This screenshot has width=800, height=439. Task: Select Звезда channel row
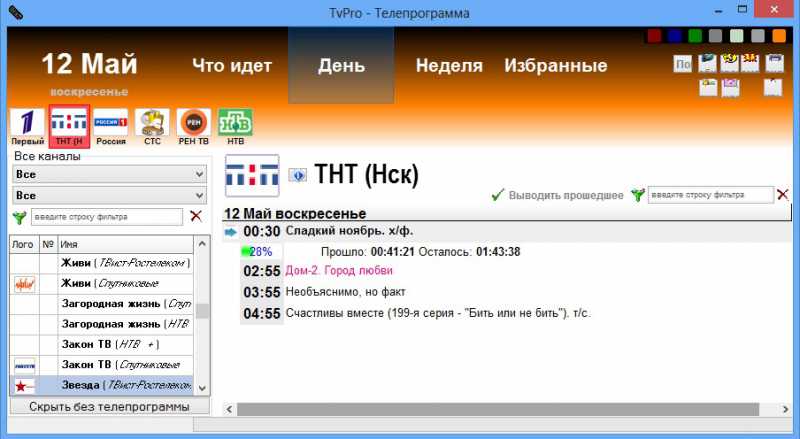[102, 385]
